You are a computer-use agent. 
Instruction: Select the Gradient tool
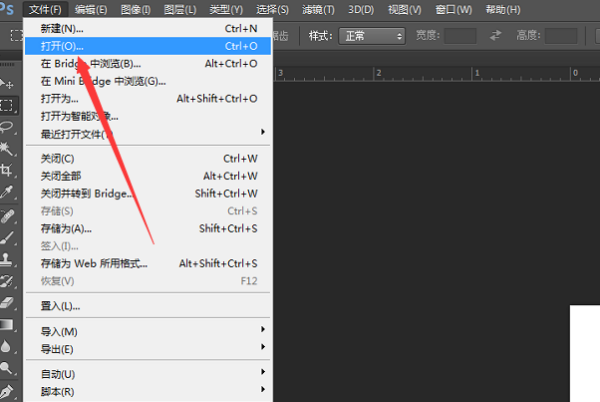click(7, 325)
